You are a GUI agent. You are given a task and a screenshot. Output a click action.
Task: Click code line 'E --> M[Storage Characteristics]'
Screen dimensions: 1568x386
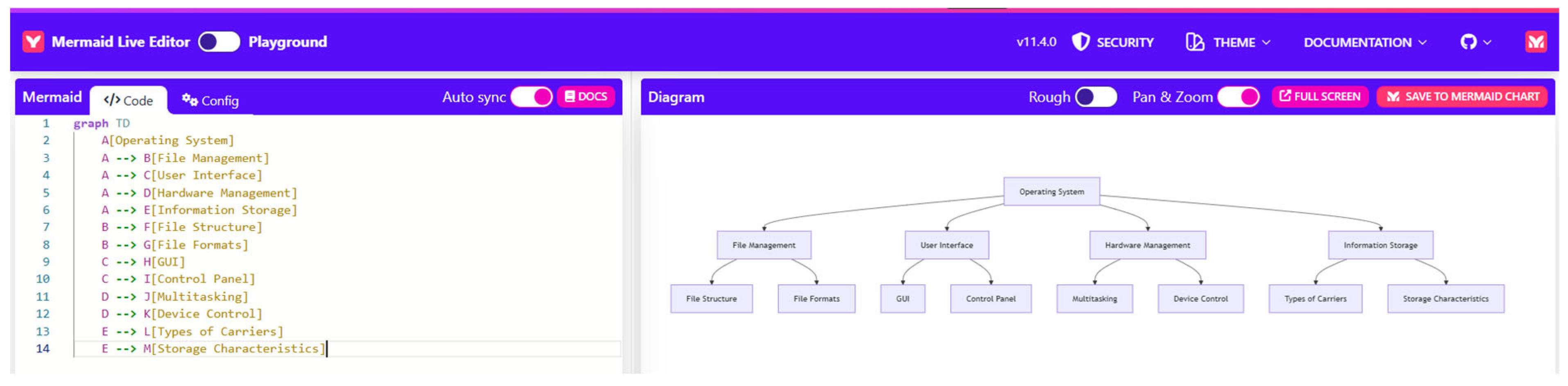(x=213, y=348)
